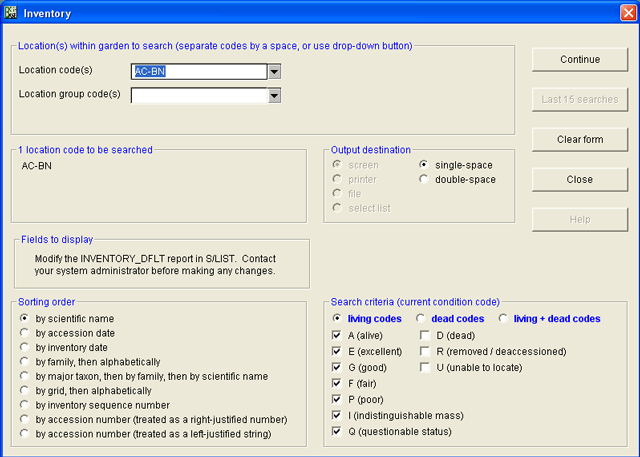640x457 pixels.
Task: Click the Clear form button
Action: [580, 140]
